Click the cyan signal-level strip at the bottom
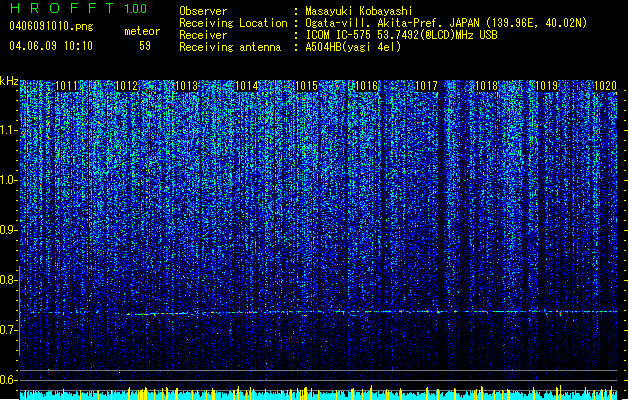 (x=319, y=395)
